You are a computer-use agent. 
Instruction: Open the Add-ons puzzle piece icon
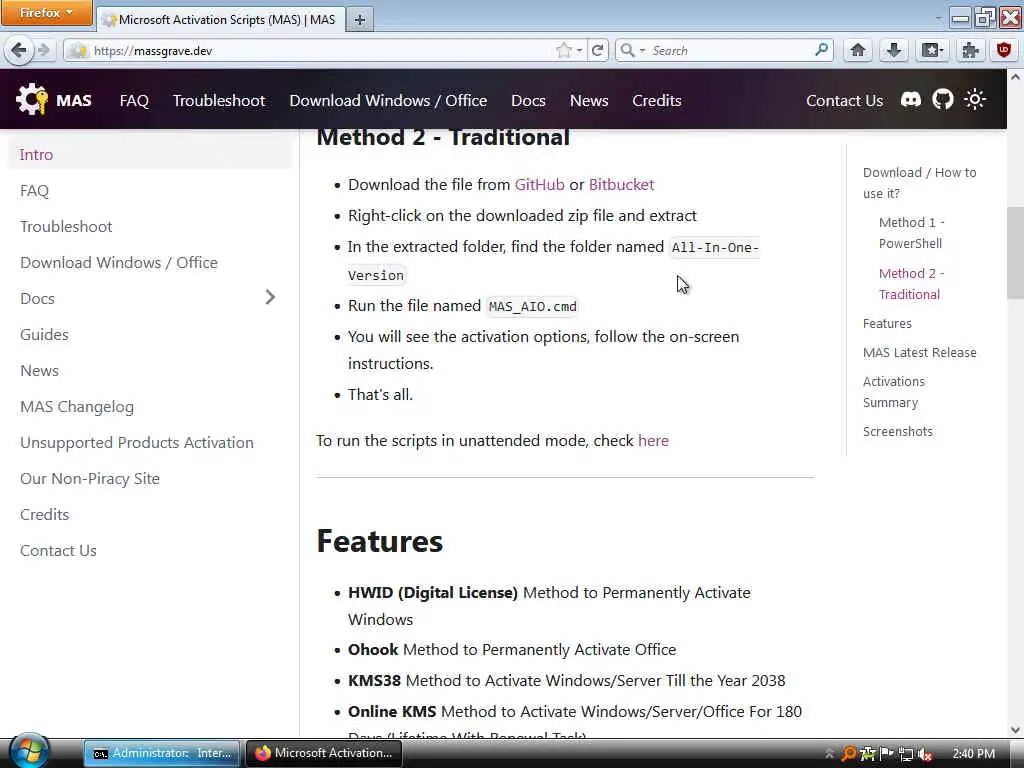[970, 50]
